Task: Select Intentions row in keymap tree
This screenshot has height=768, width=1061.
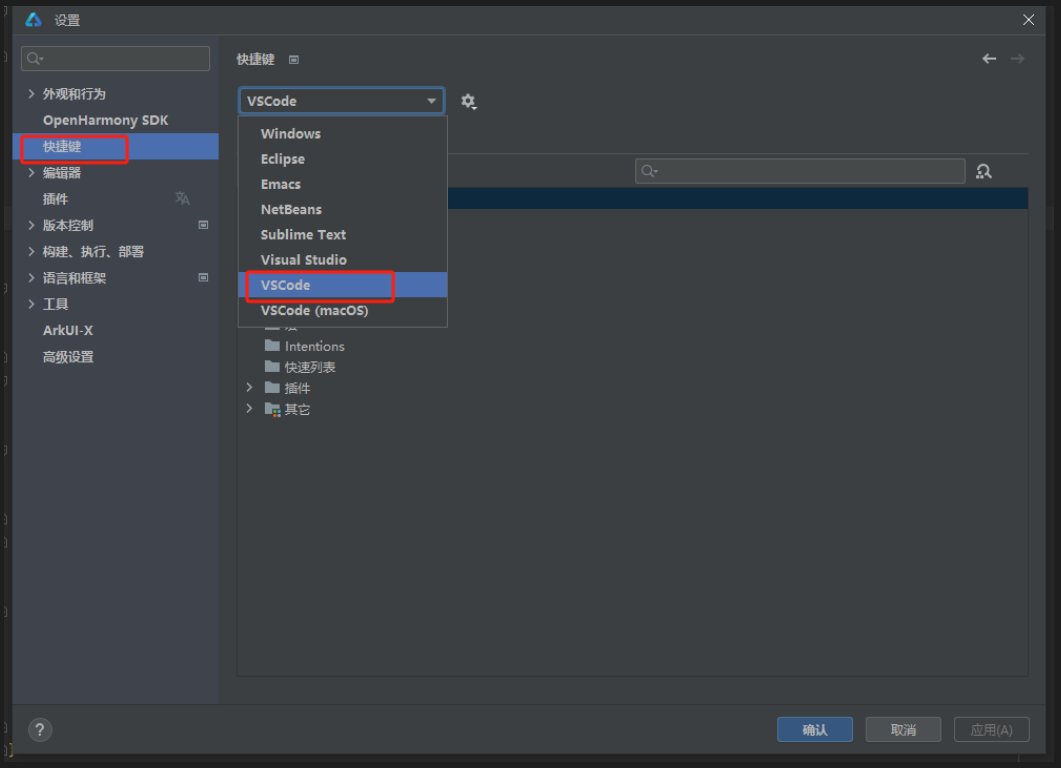Action: pos(632,346)
